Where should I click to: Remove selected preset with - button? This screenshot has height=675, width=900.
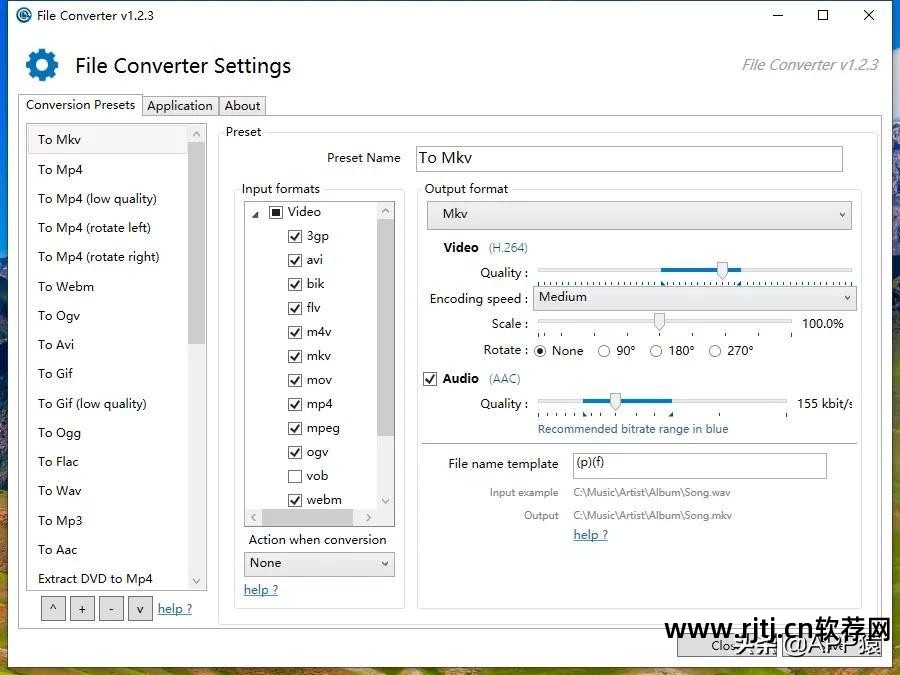point(111,608)
